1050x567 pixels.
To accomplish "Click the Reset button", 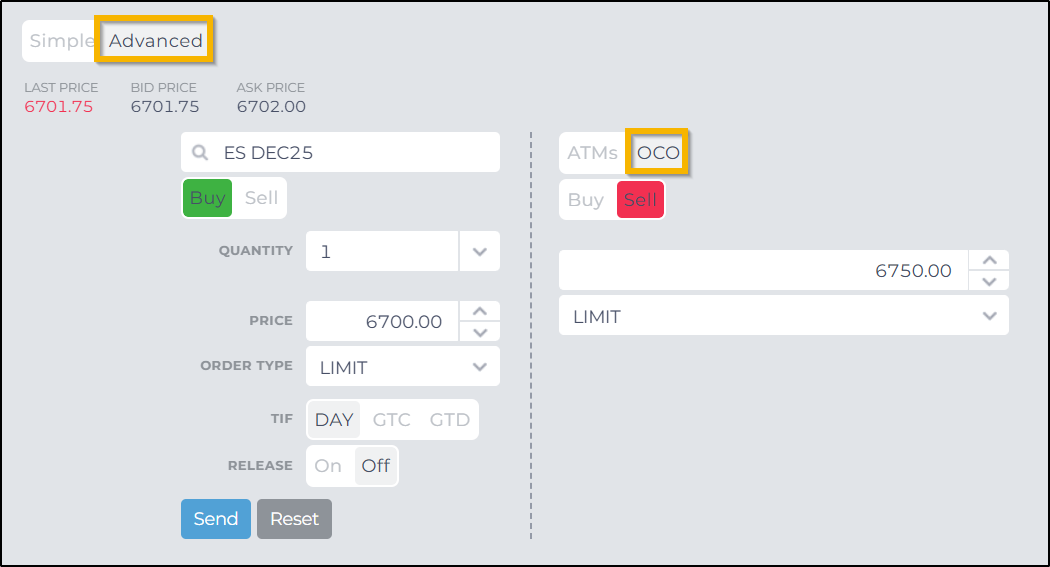I will (294, 519).
